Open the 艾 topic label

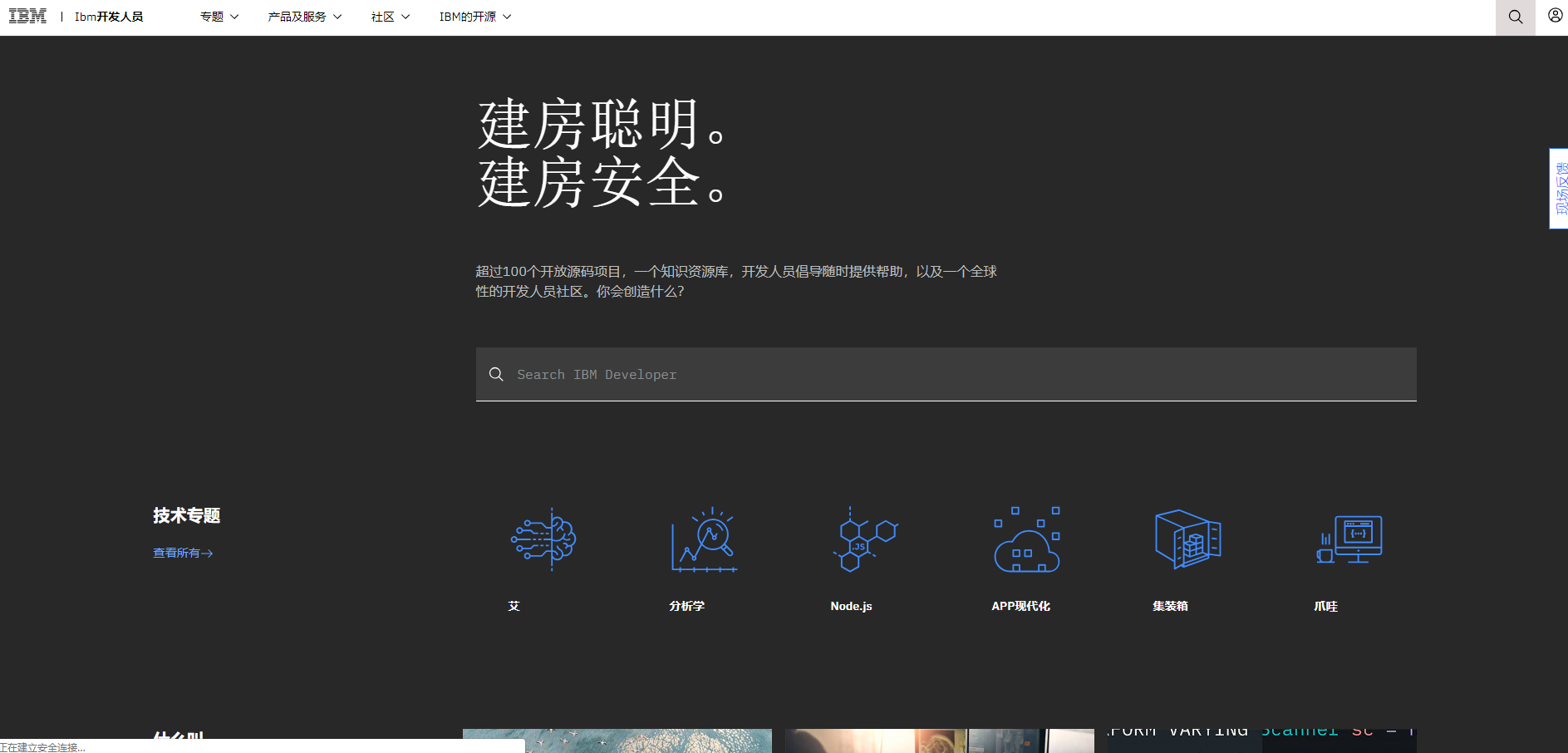coord(514,606)
